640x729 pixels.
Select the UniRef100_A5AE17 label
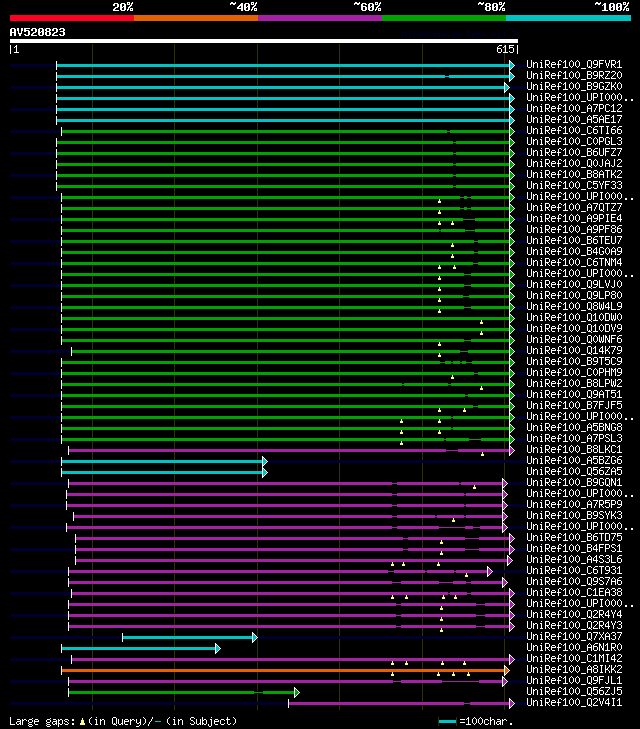click(574, 119)
